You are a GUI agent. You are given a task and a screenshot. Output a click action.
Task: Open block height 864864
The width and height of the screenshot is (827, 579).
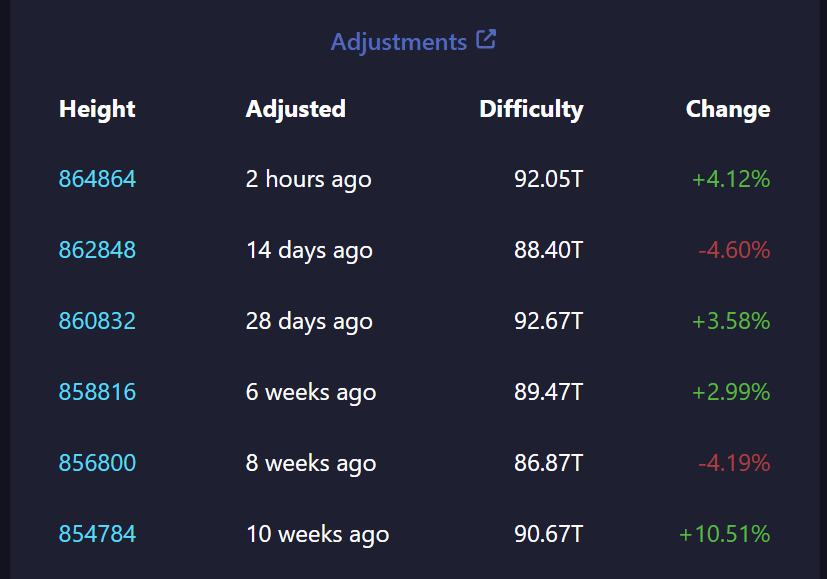pos(97,179)
